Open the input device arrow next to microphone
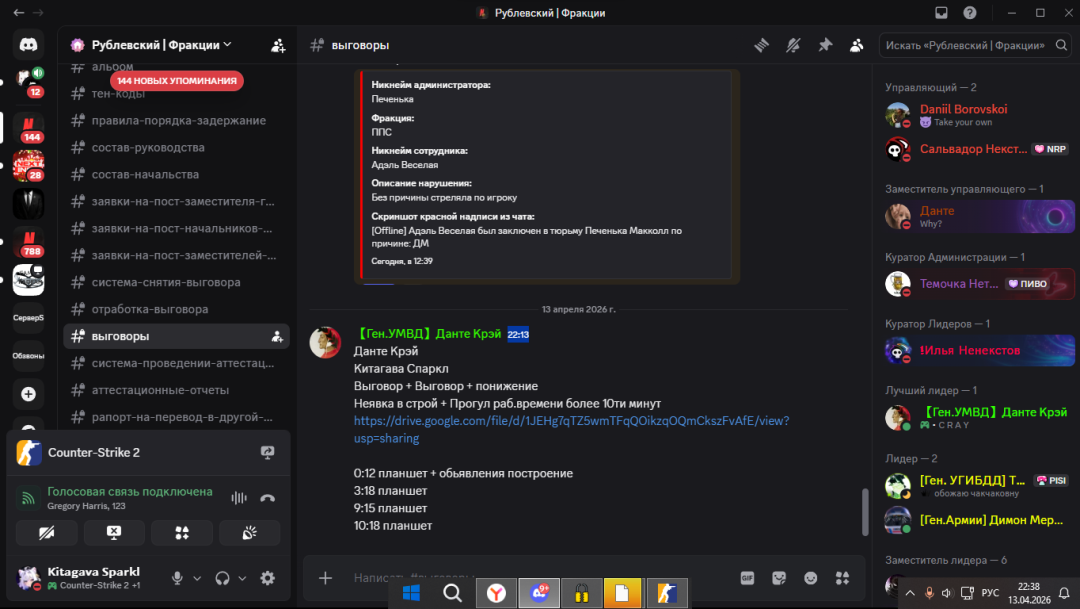 (197, 578)
